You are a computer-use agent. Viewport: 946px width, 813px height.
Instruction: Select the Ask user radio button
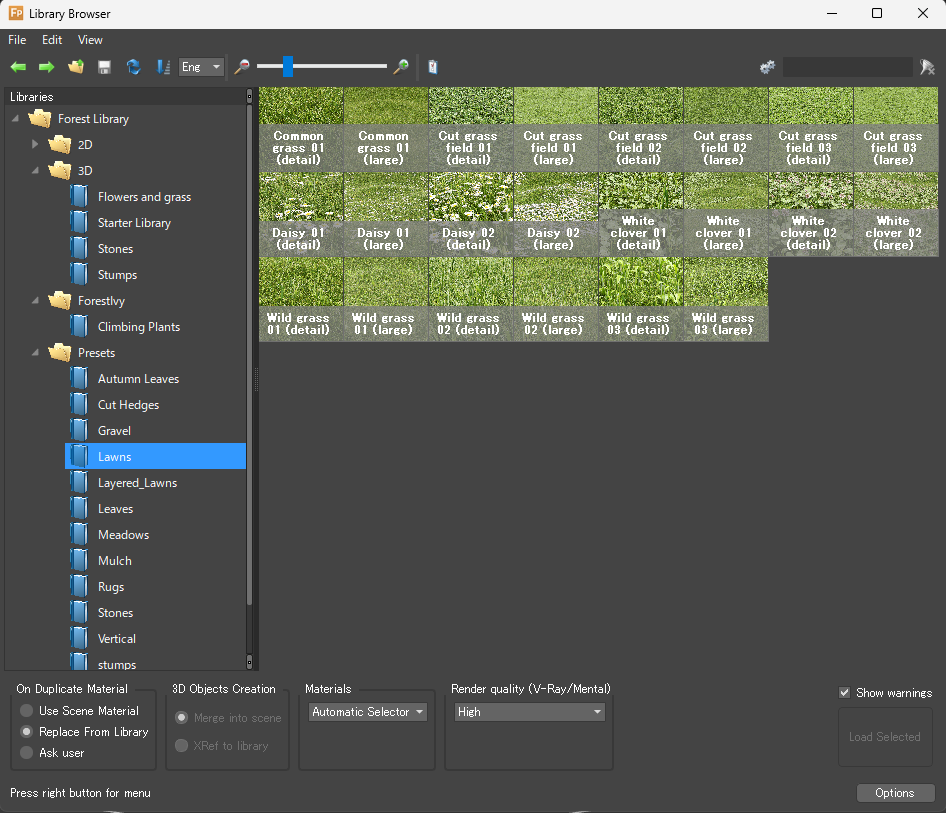[26, 753]
